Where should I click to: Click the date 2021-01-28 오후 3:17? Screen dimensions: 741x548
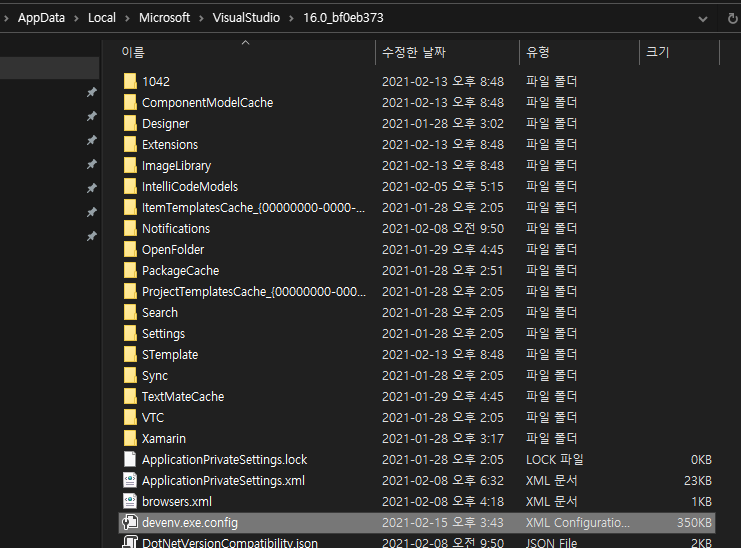pyautogui.click(x=443, y=438)
